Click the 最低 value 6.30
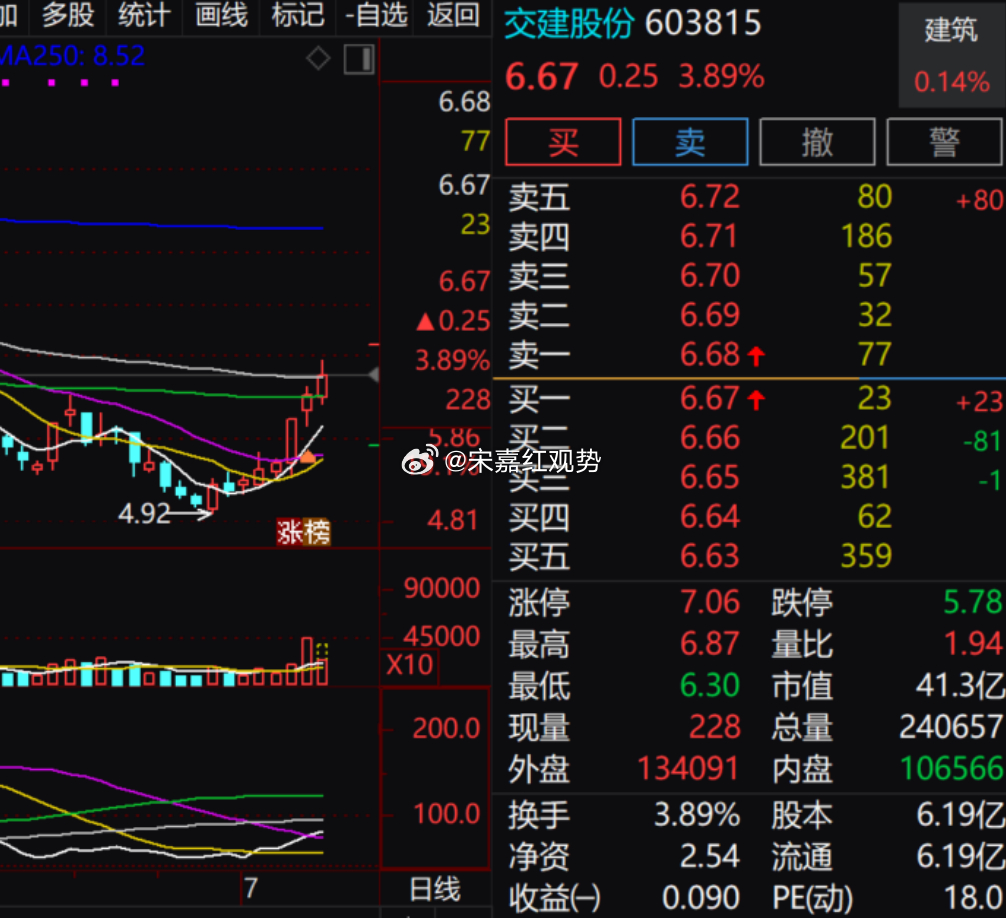The width and height of the screenshot is (1006, 918). pos(710,685)
